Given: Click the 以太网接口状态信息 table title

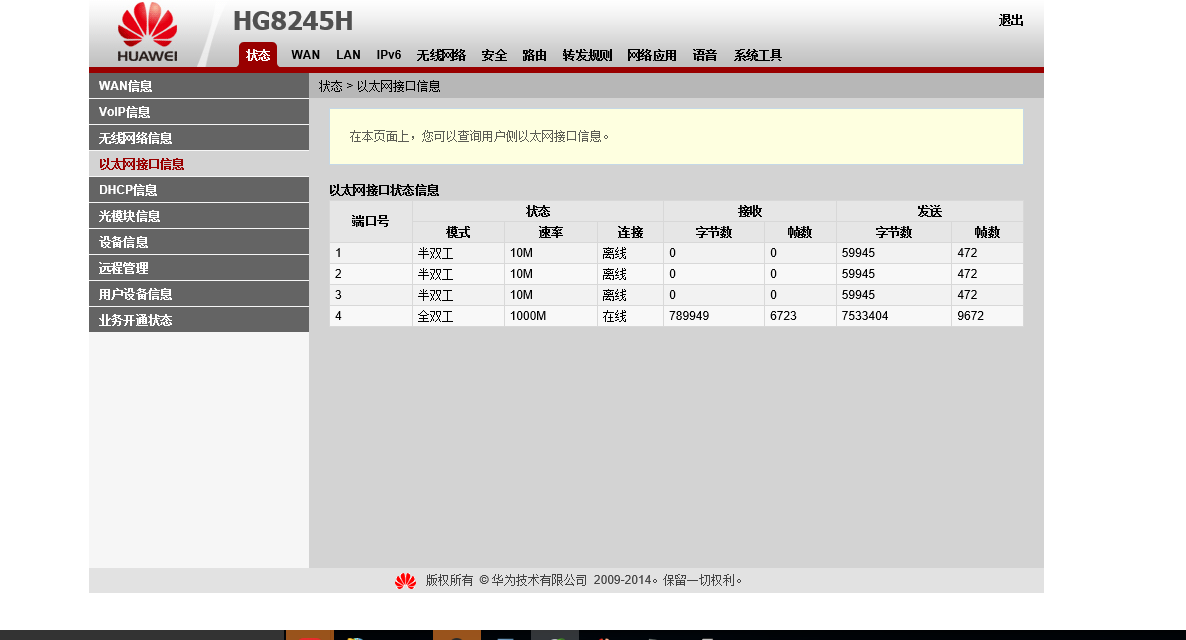Looking at the screenshot, I should pos(384,191).
